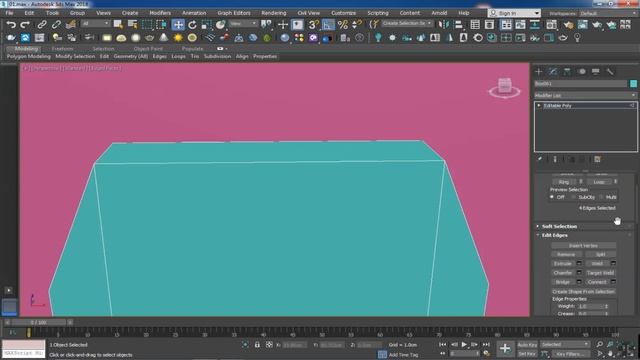640x360 pixels.
Task: Click the Insert Vertex button
Action: [x=583, y=246]
